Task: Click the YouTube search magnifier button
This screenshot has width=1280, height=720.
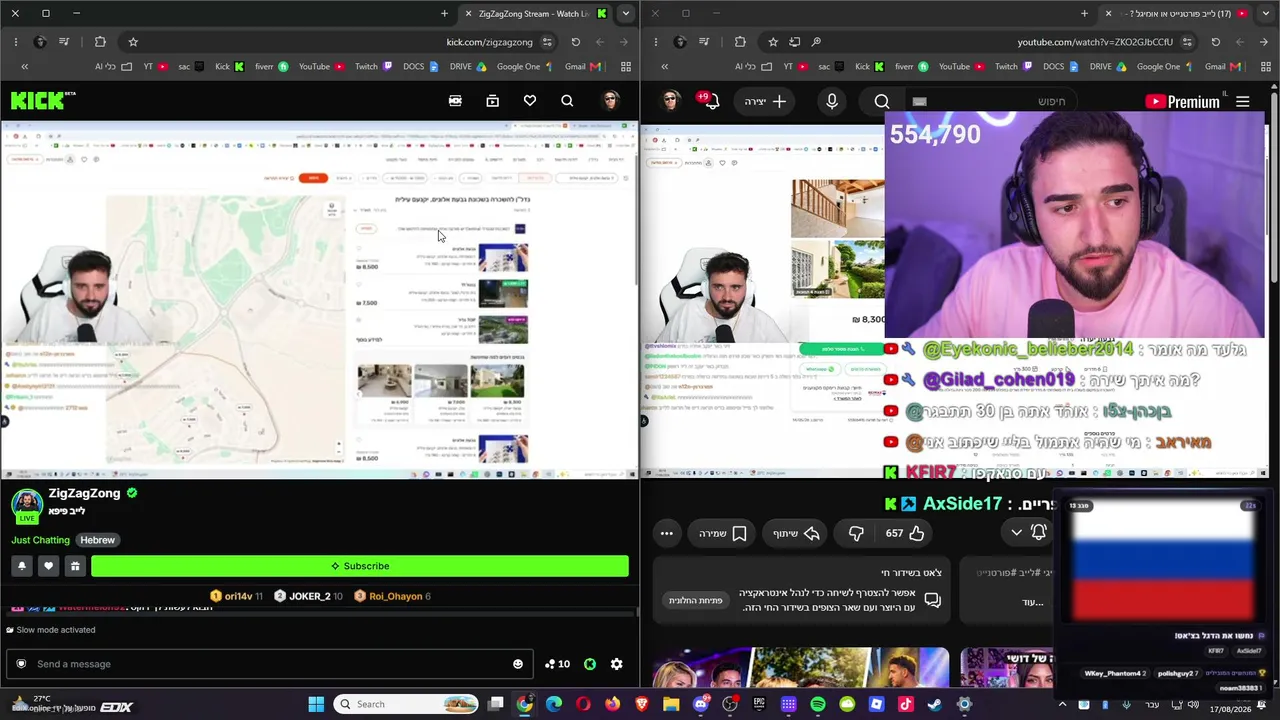Action: tap(882, 101)
